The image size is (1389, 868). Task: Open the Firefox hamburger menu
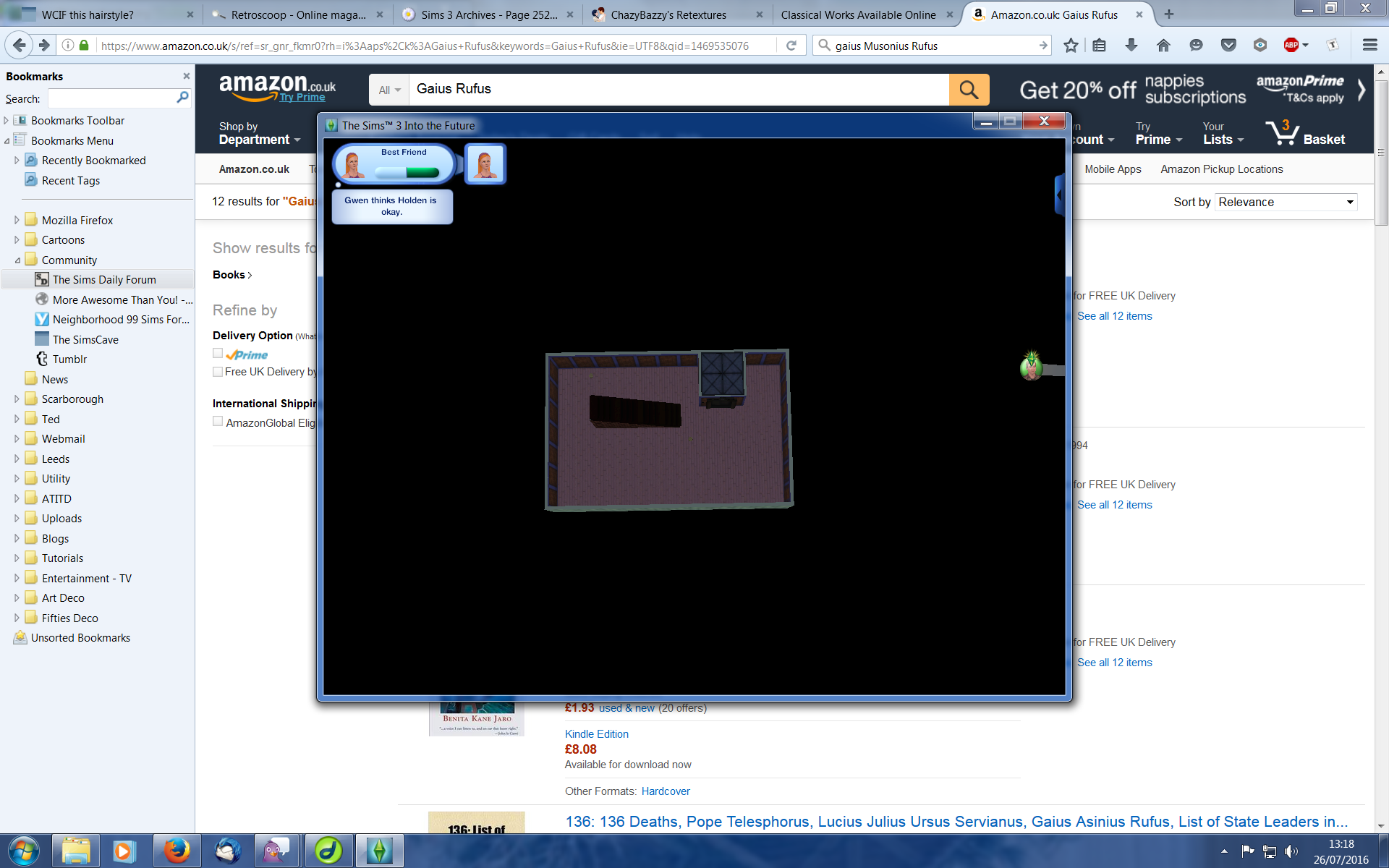click(1369, 46)
